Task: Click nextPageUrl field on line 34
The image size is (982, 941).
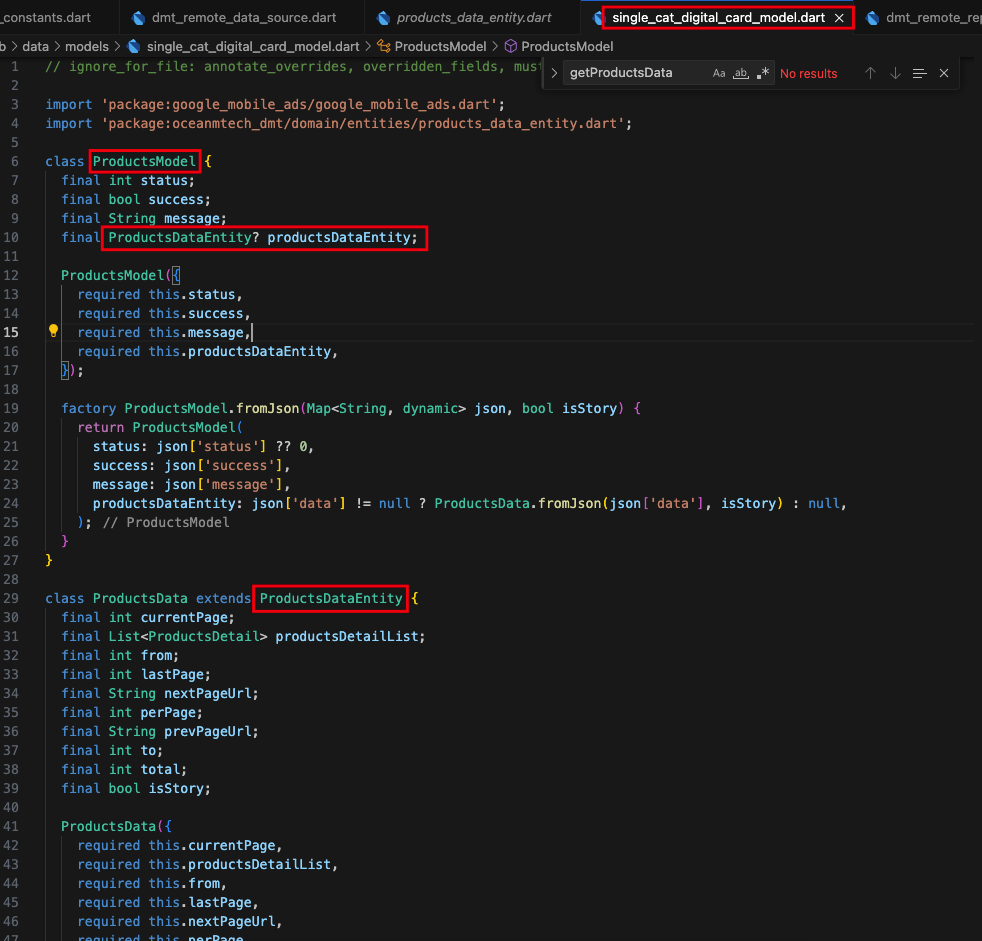Action: pyautogui.click(x=207, y=694)
